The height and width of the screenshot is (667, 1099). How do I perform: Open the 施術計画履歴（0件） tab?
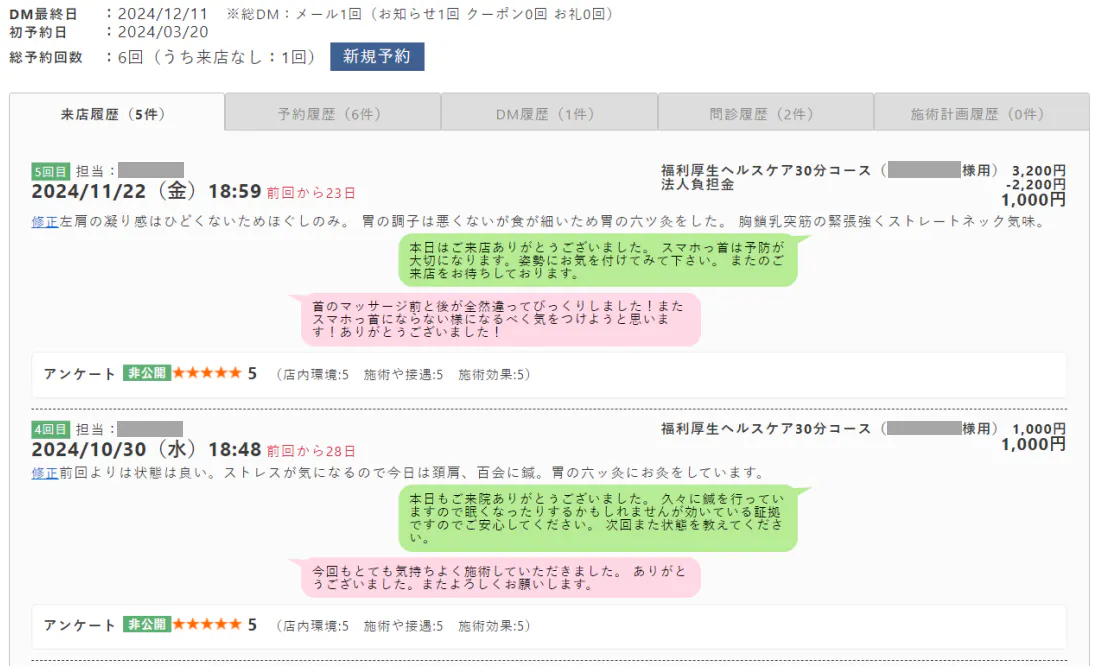click(x=981, y=114)
